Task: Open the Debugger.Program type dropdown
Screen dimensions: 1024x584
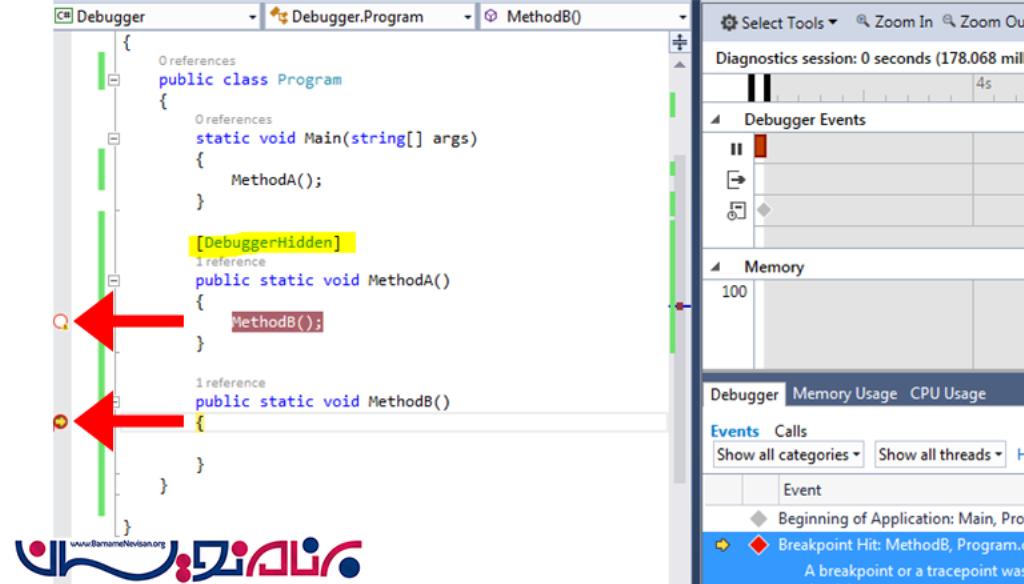Action: [x=370, y=17]
